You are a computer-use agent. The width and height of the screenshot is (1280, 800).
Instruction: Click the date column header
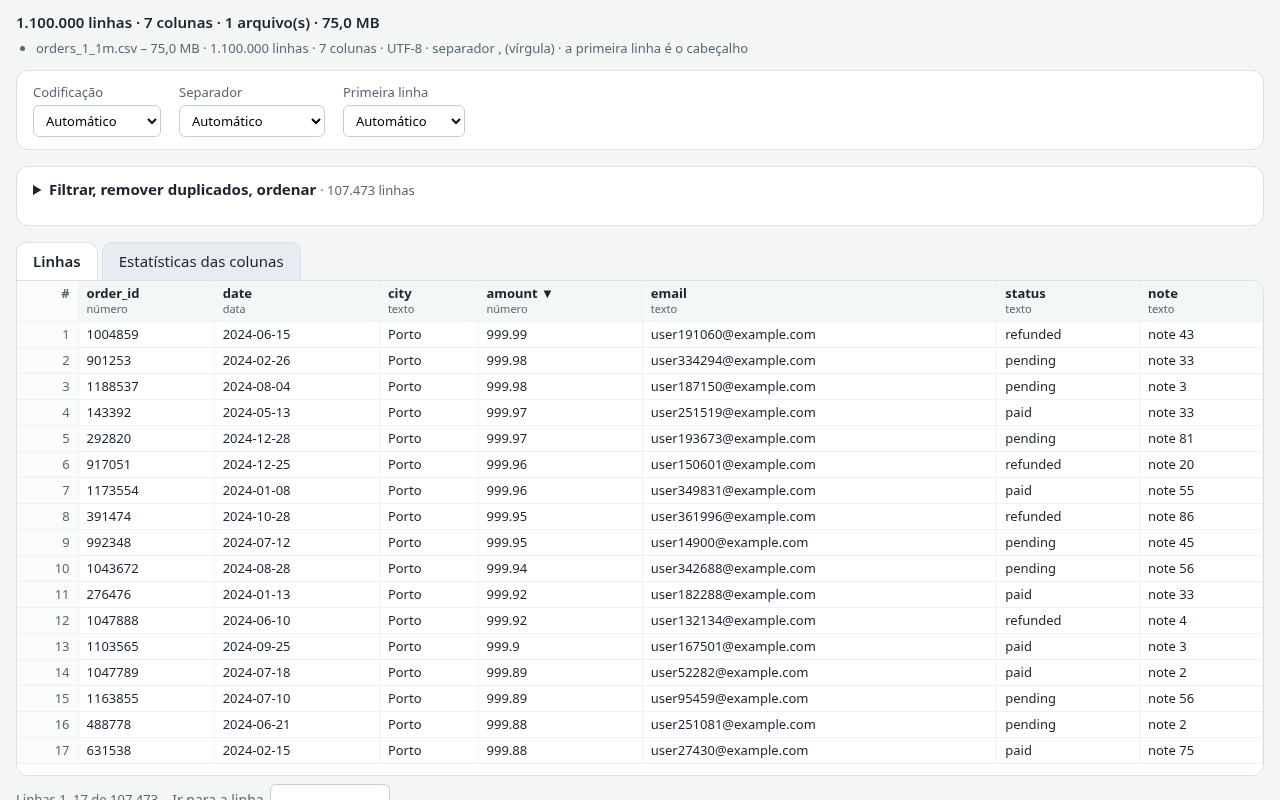[x=297, y=301]
